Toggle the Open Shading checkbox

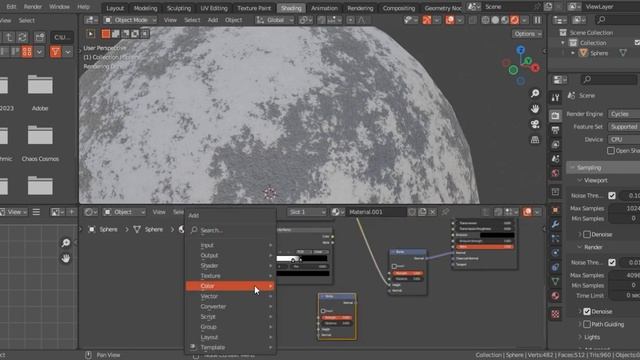tap(611, 151)
